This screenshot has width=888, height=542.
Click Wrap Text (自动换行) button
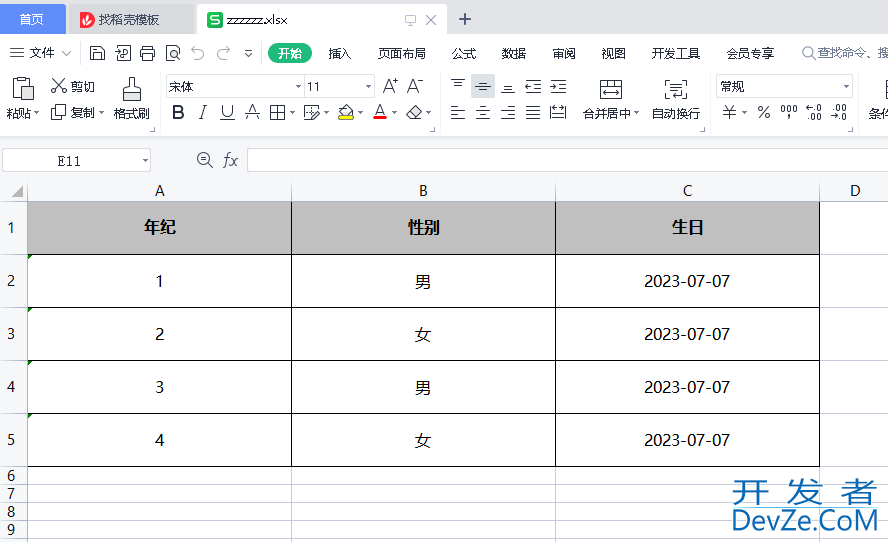coord(676,99)
